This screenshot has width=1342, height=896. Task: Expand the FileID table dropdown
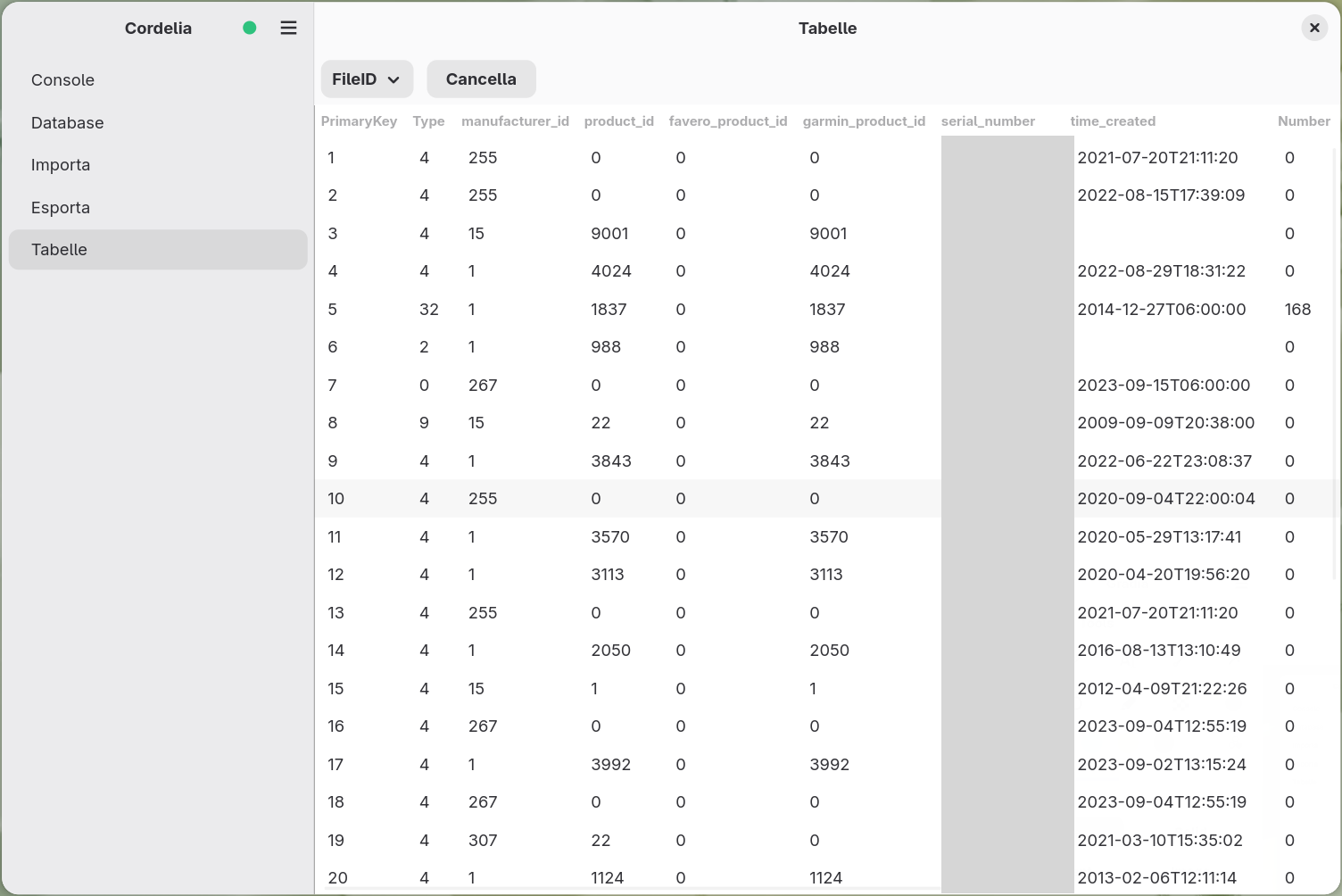pyautogui.click(x=367, y=79)
